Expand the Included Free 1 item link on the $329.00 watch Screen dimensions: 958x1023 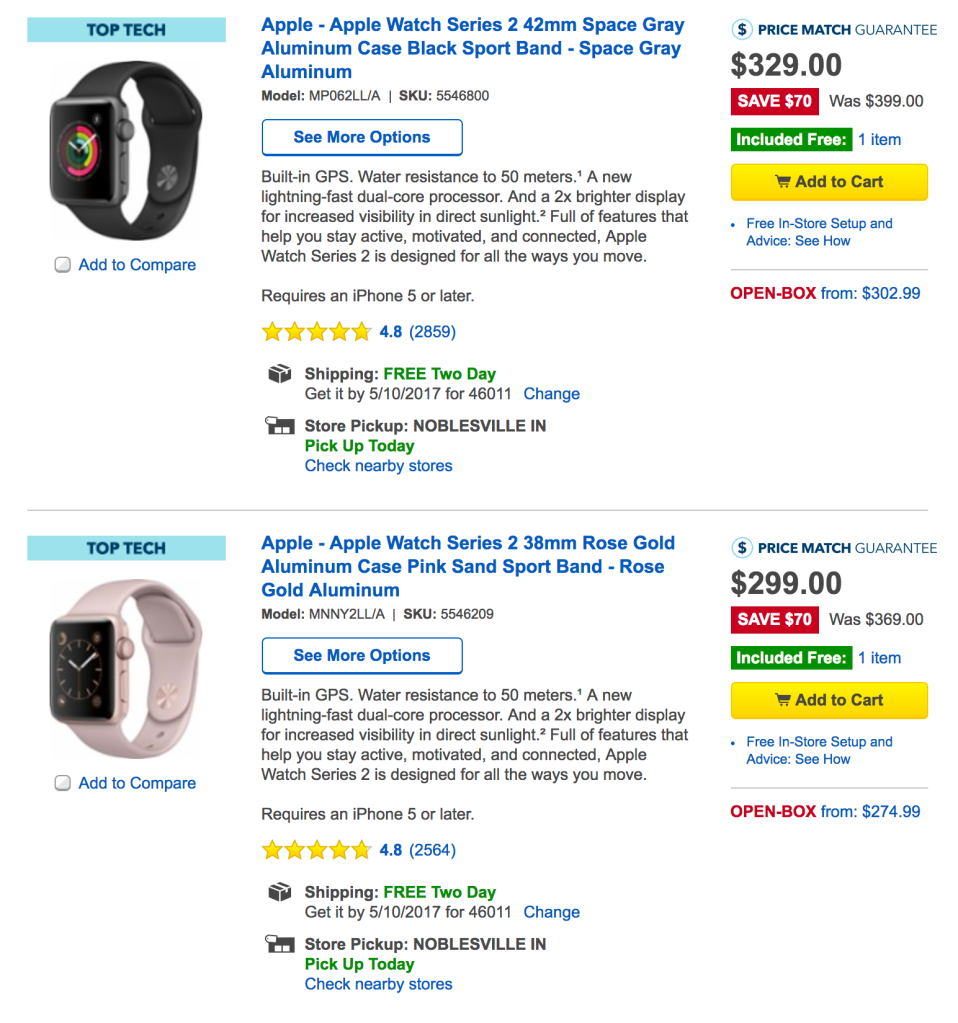[879, 140]
